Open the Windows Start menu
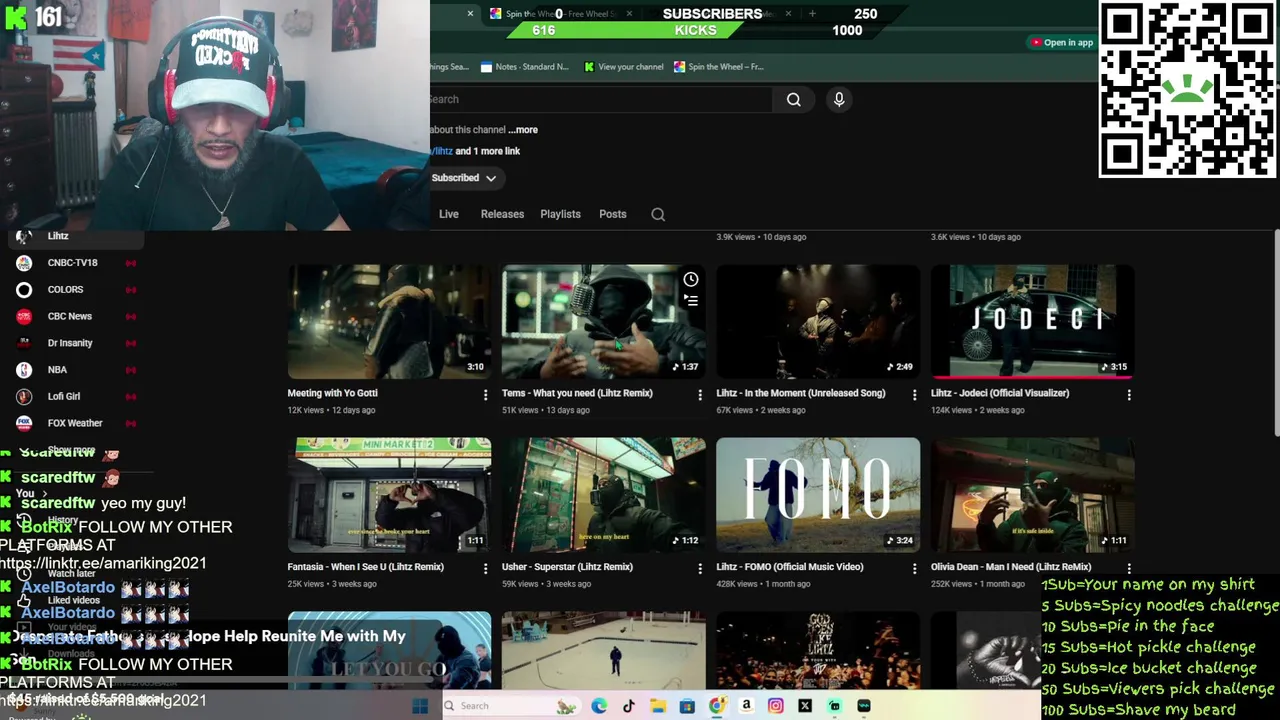Viewport: 1280px width, 720px height. (420, 706)
